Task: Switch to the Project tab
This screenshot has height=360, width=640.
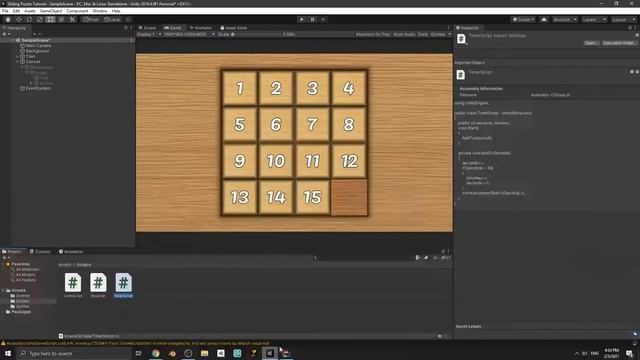Action: click(12, 251)
